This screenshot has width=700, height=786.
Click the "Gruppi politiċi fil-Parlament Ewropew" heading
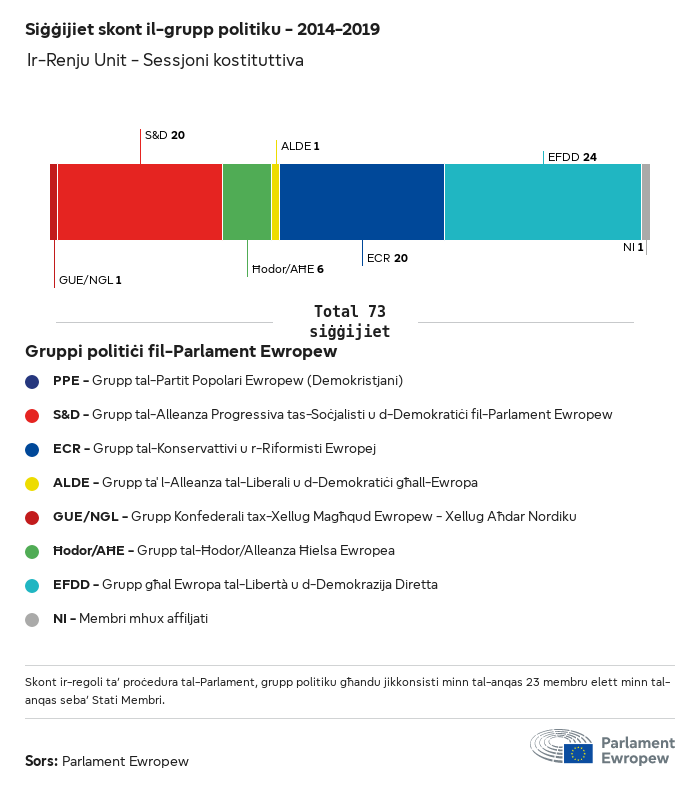click(x=181, y=352)
